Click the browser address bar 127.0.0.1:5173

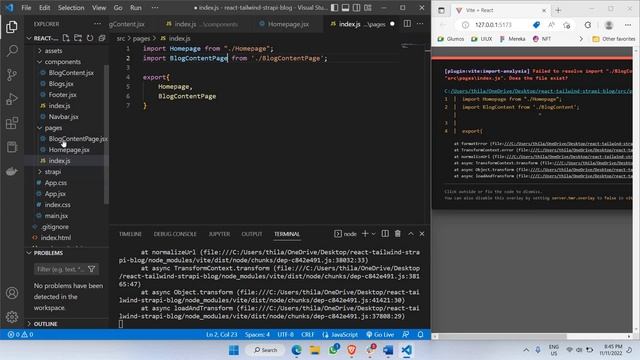point(493,25)
